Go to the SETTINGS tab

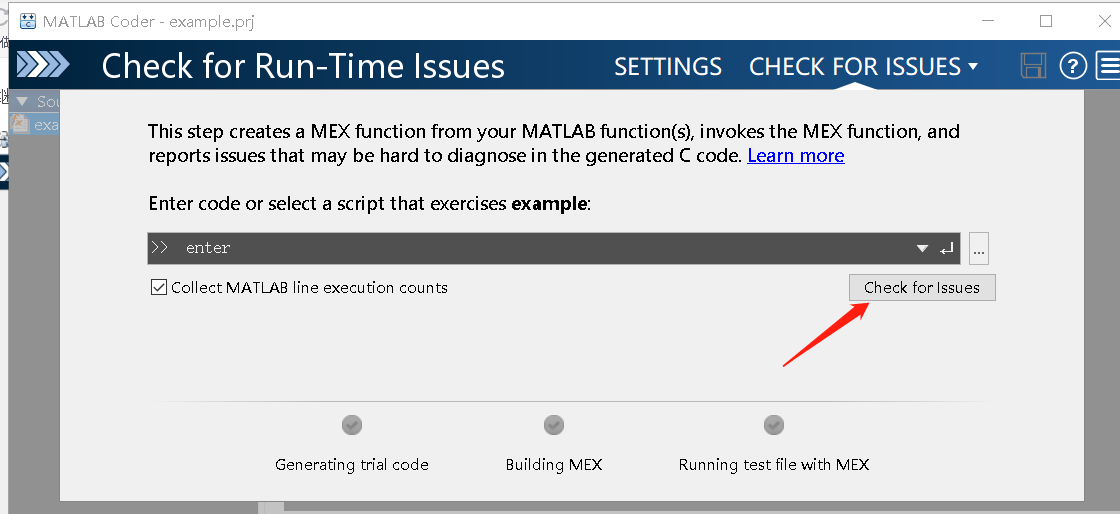pyautogui.click(x=668, y=67)
